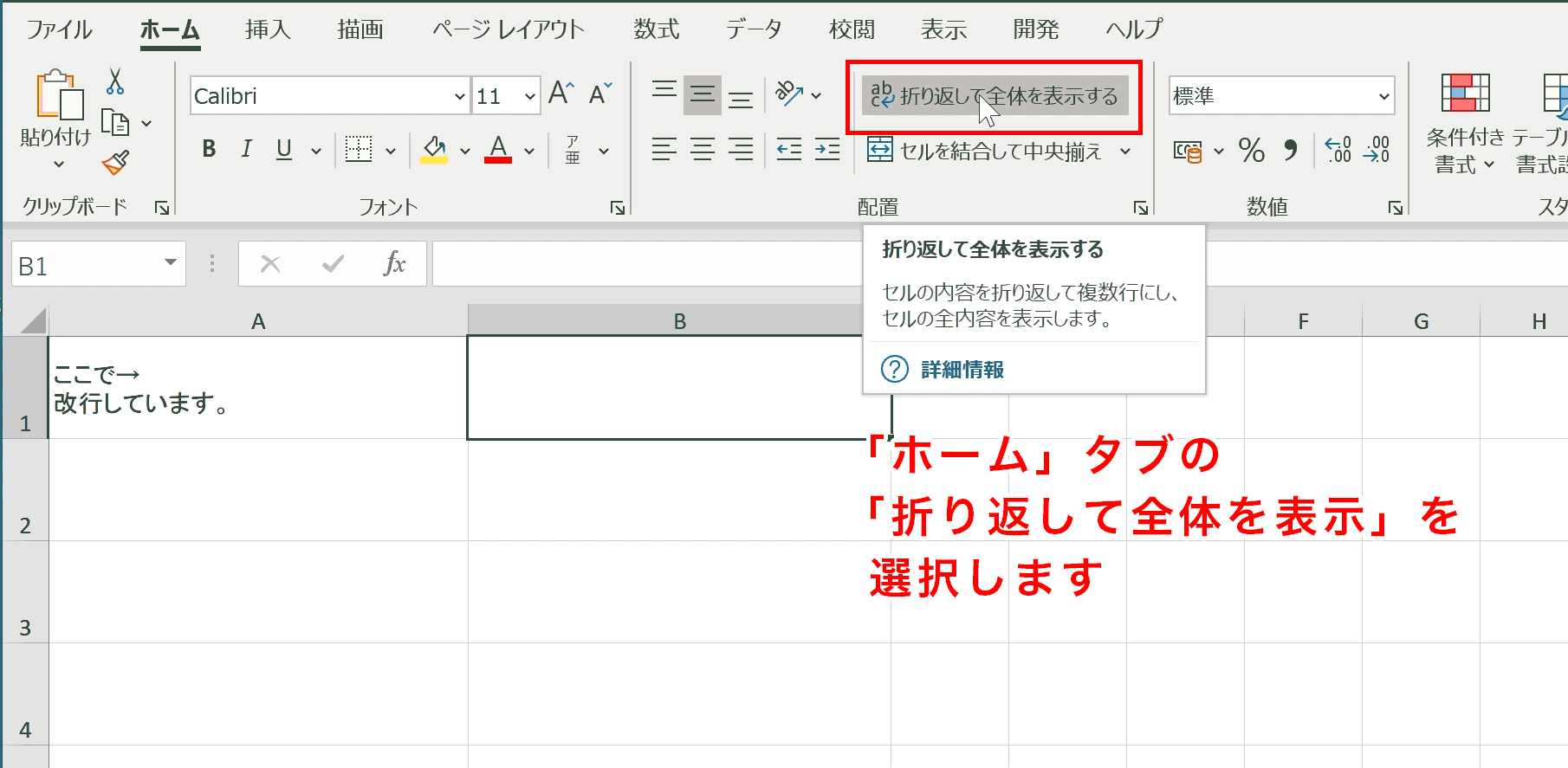The width and height of the screenshot is (1568, 768).
Task: Open the font size 11 dropdown
Action: [529, 96]
